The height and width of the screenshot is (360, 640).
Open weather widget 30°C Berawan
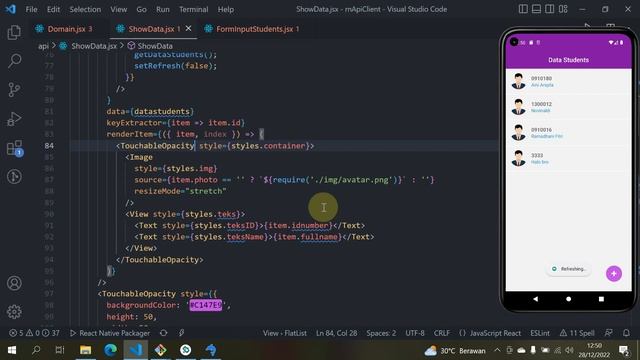455,351
